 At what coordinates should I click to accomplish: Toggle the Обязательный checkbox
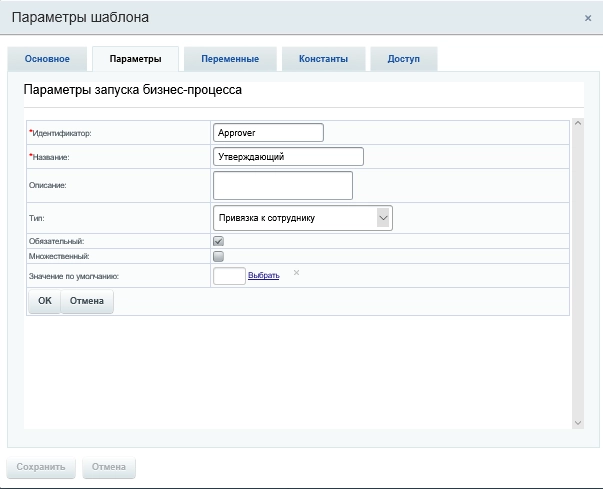click(218, 241)
